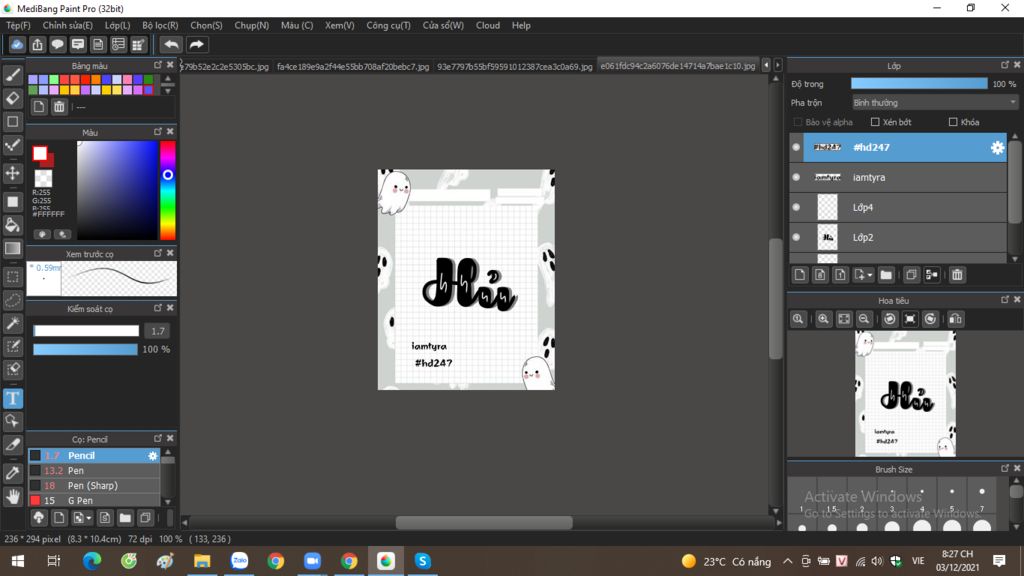1024x576 pixels.
Task: Activate the rectangular Select tool
Action: (12, 277)
